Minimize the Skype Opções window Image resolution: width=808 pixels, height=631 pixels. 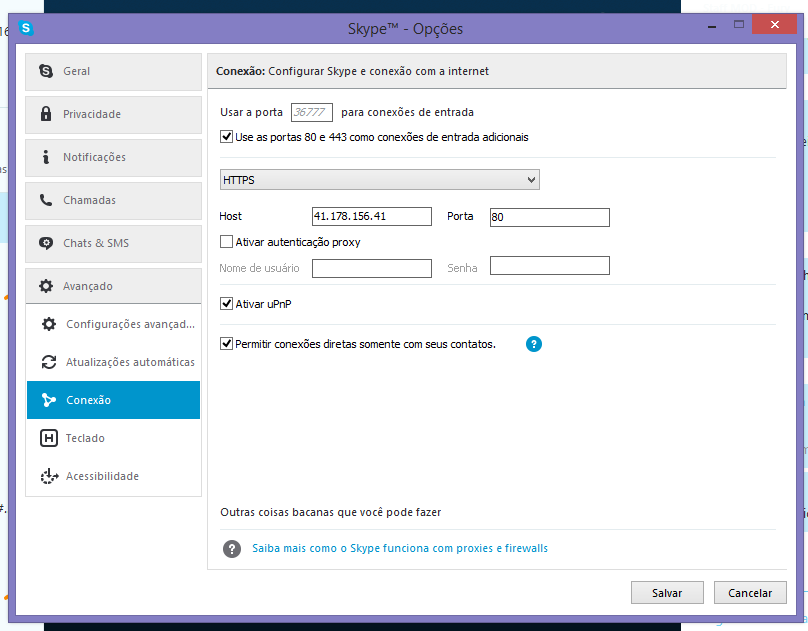point(712,26)
